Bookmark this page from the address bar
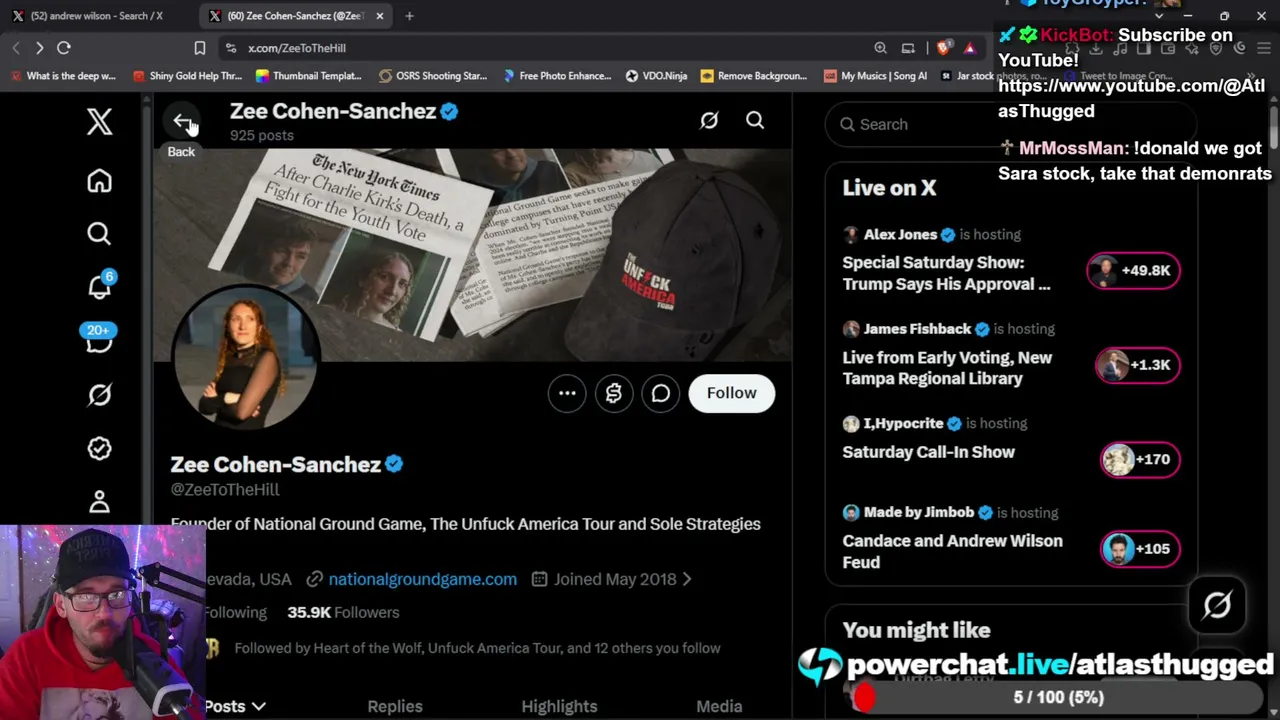Screen dimensions: 1280x720 tap(200, 48)
